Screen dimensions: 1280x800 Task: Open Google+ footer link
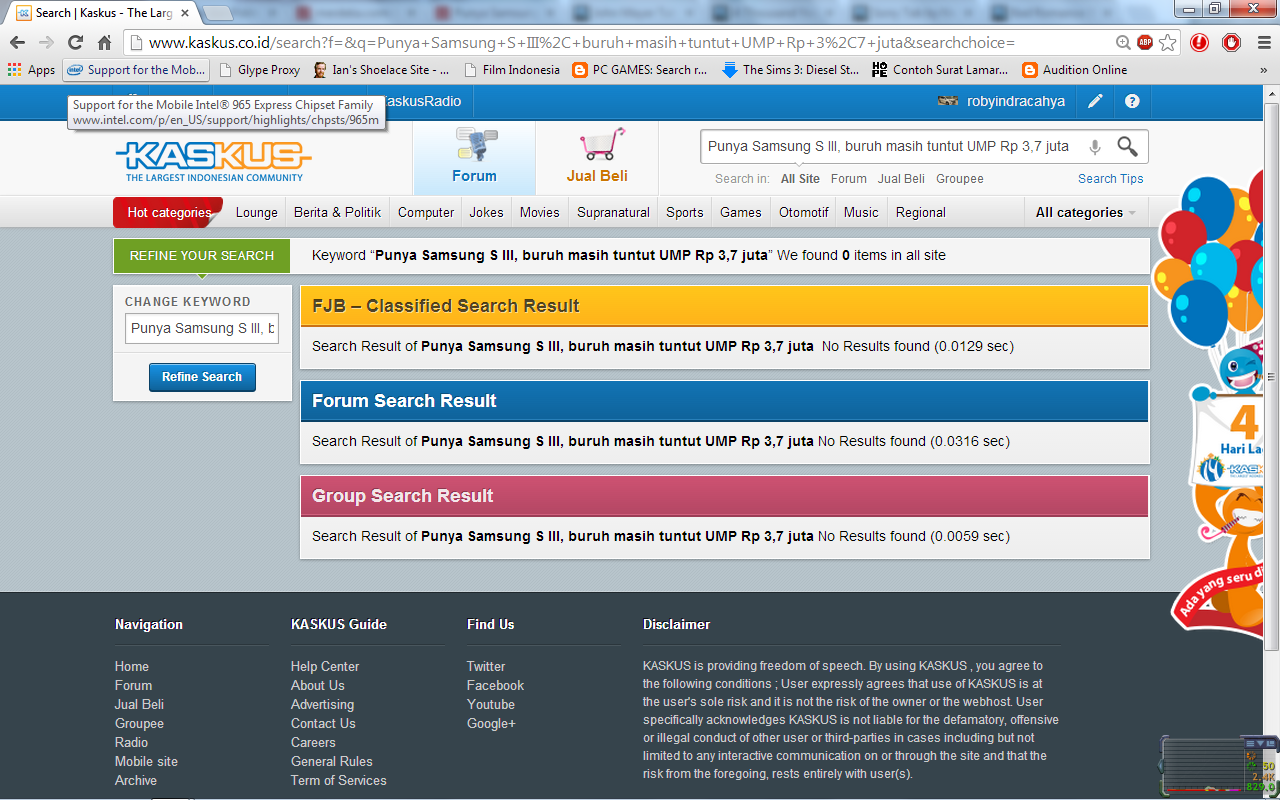491,723
